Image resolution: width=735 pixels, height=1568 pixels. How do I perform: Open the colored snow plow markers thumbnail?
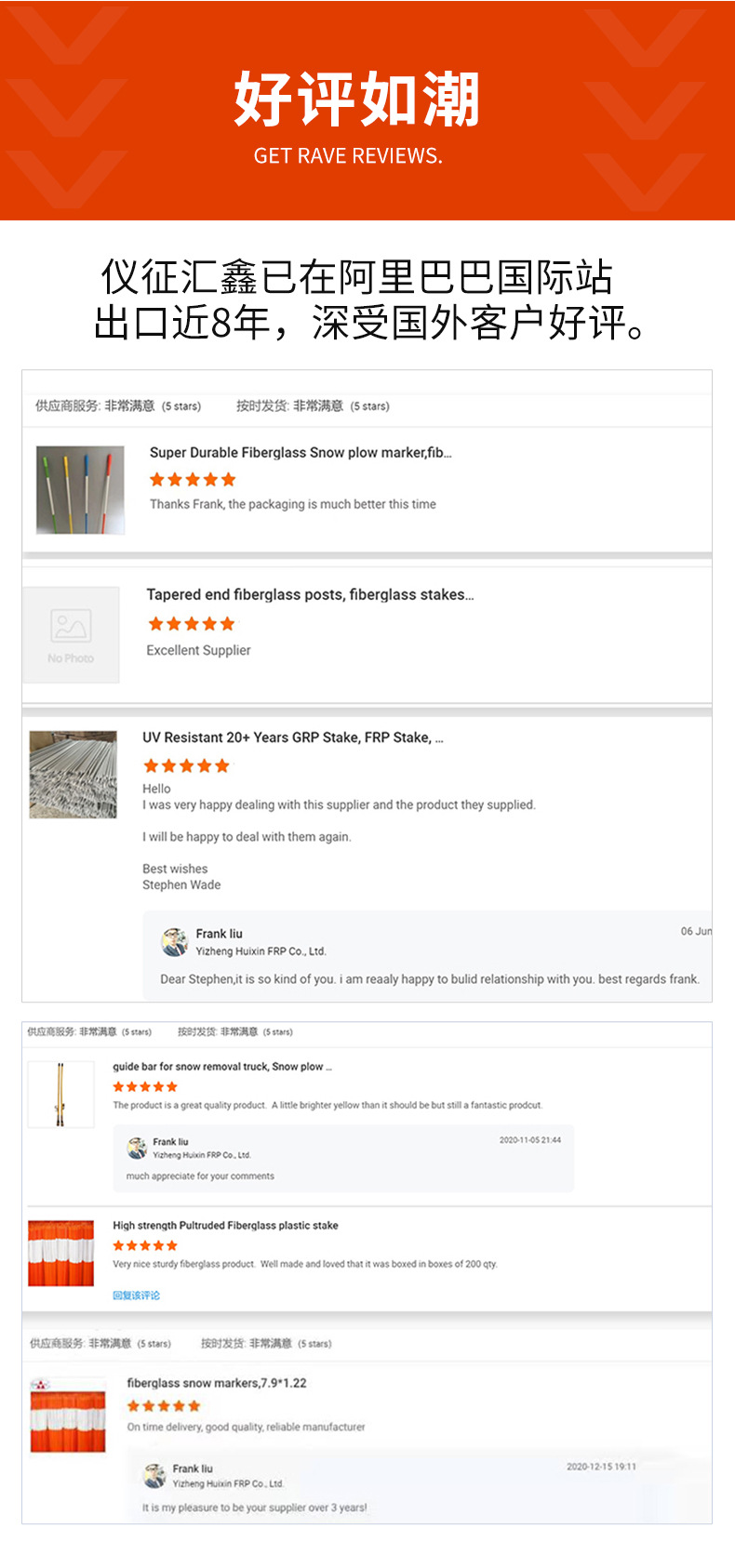[80, 490]
